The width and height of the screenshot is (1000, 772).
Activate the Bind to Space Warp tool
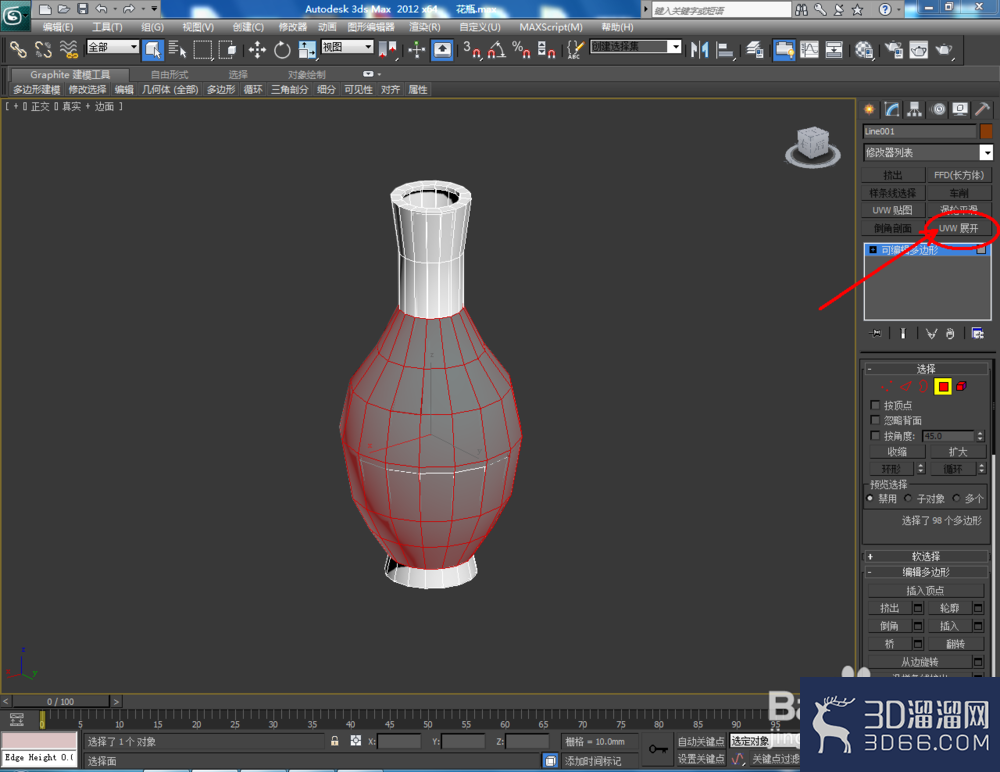(68, 50)
